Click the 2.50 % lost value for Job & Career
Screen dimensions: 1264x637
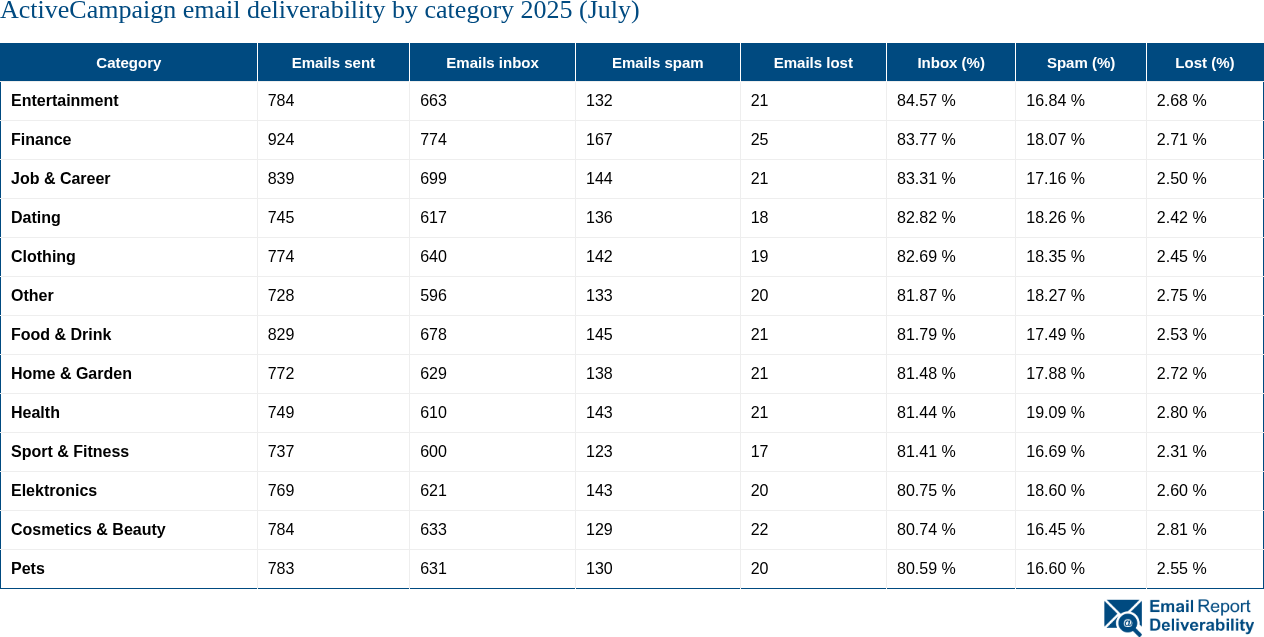click(1182, 179)
